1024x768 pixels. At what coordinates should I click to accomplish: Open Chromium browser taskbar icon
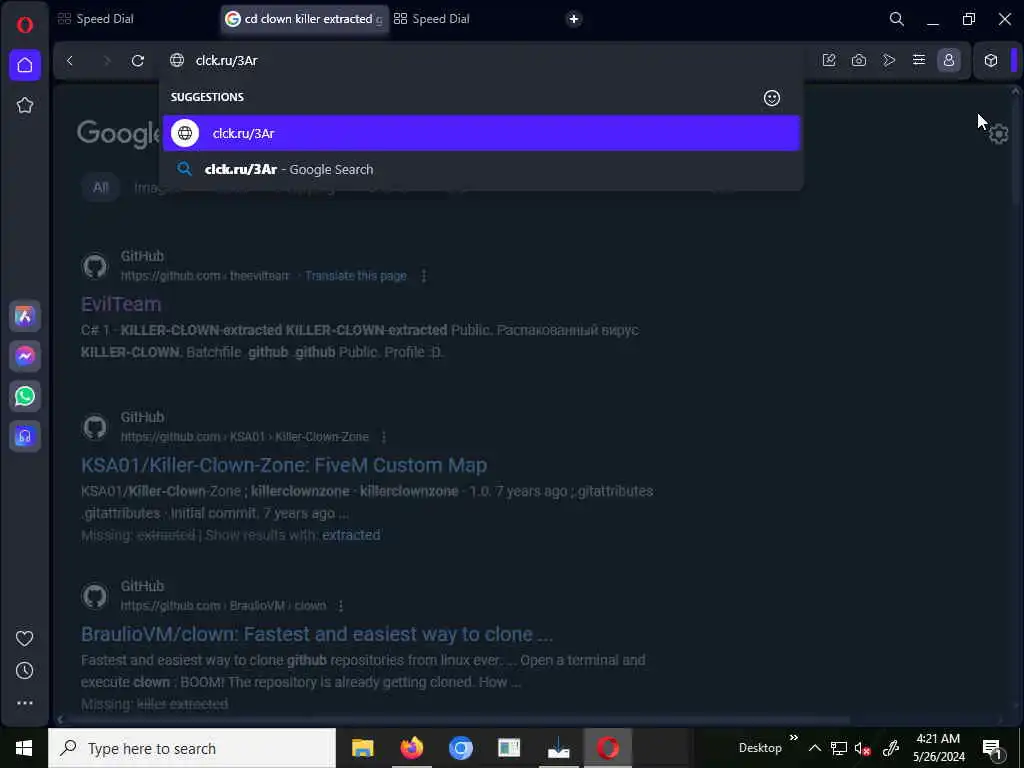coord(460,748)
